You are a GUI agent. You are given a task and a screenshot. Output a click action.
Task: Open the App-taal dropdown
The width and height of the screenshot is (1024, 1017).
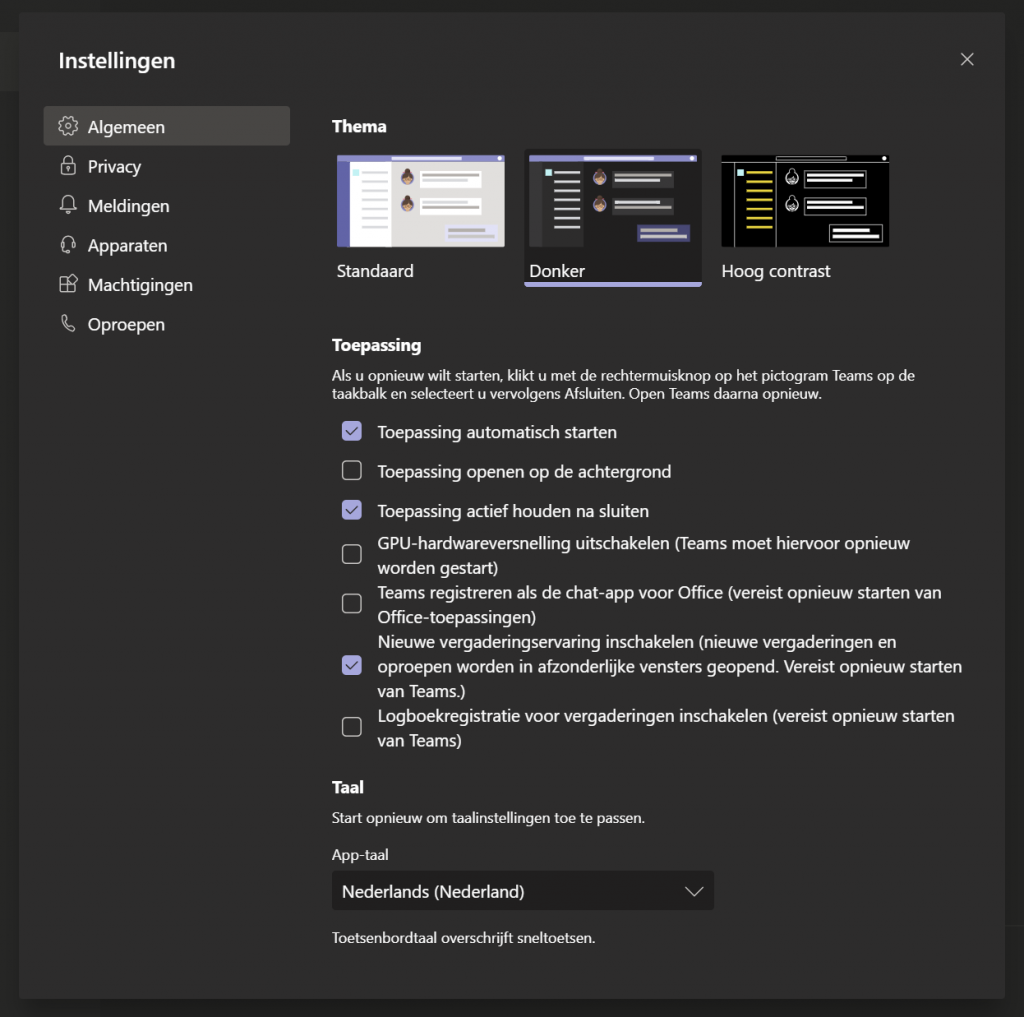522,891
